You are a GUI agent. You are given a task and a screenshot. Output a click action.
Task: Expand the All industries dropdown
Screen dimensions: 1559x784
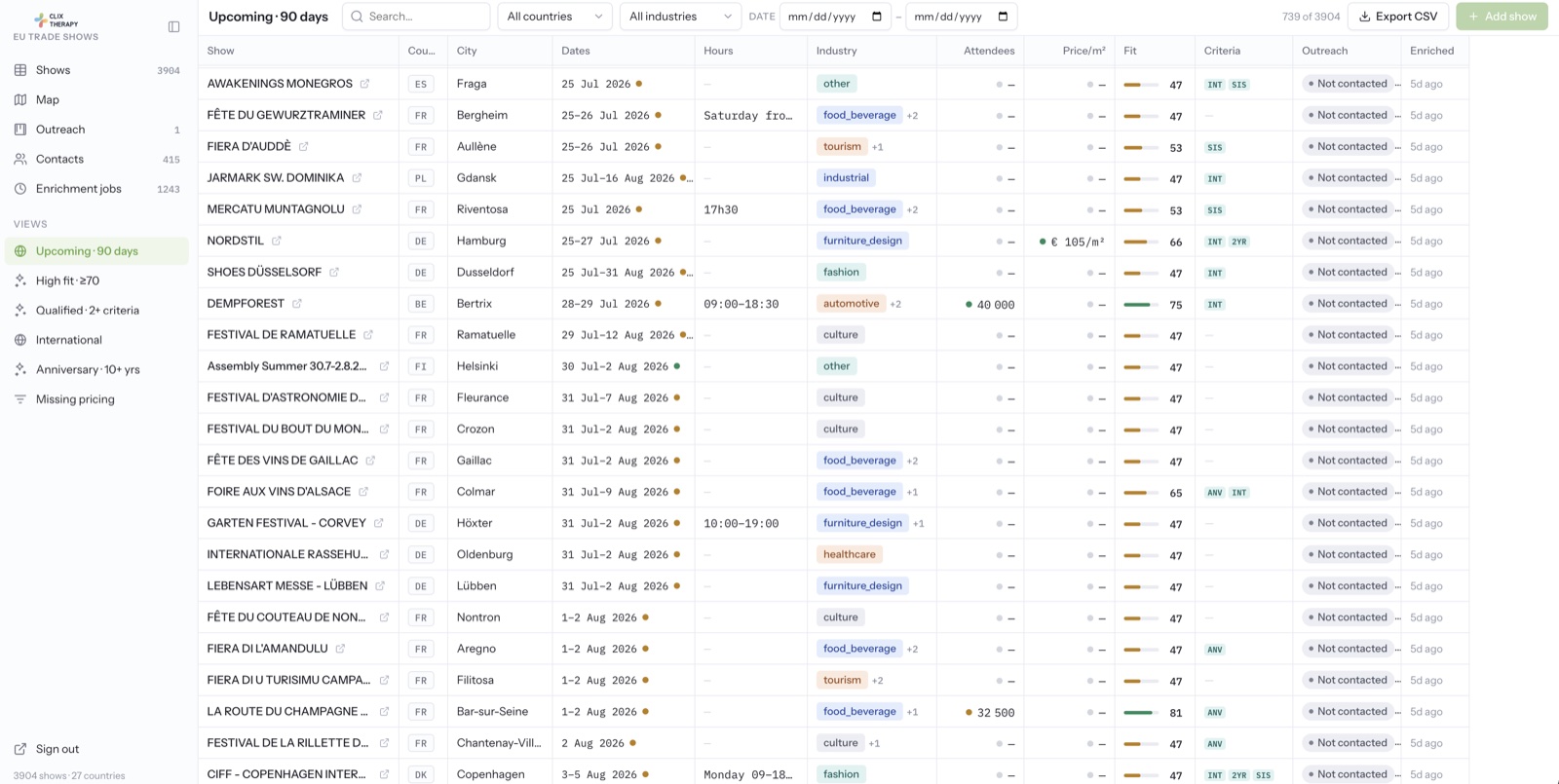tap(680, 17)
